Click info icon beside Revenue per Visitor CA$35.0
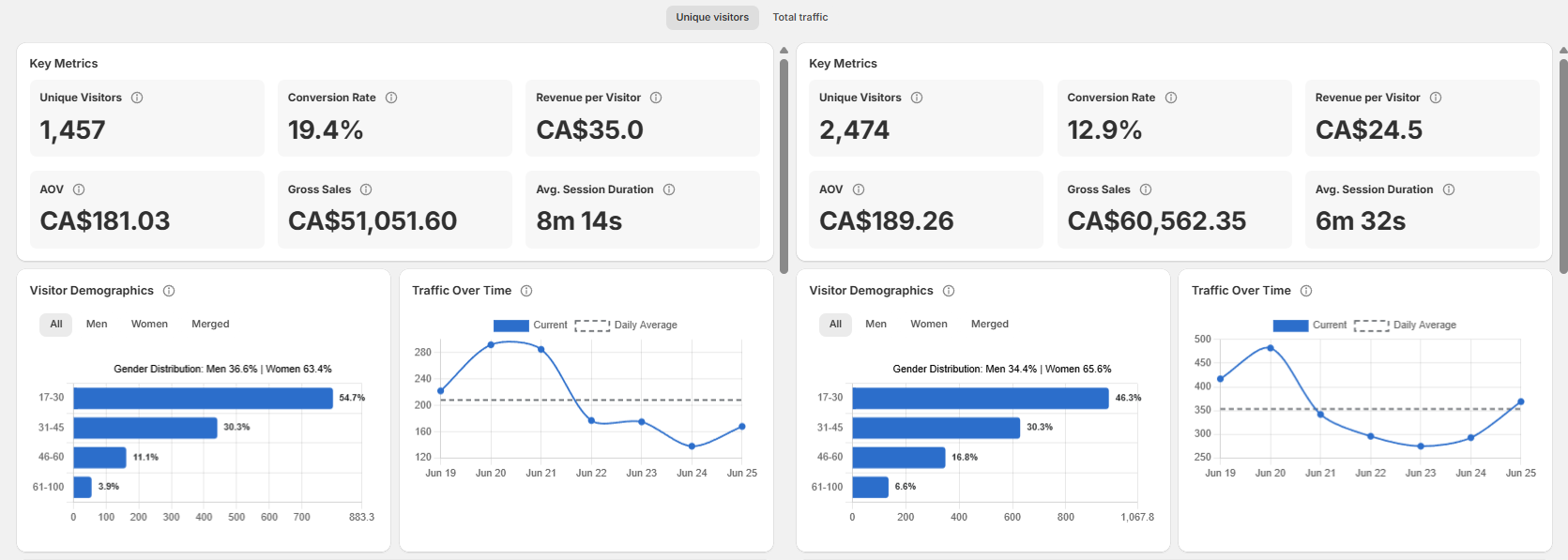The image size is (1568, 560). coord(656,98)
